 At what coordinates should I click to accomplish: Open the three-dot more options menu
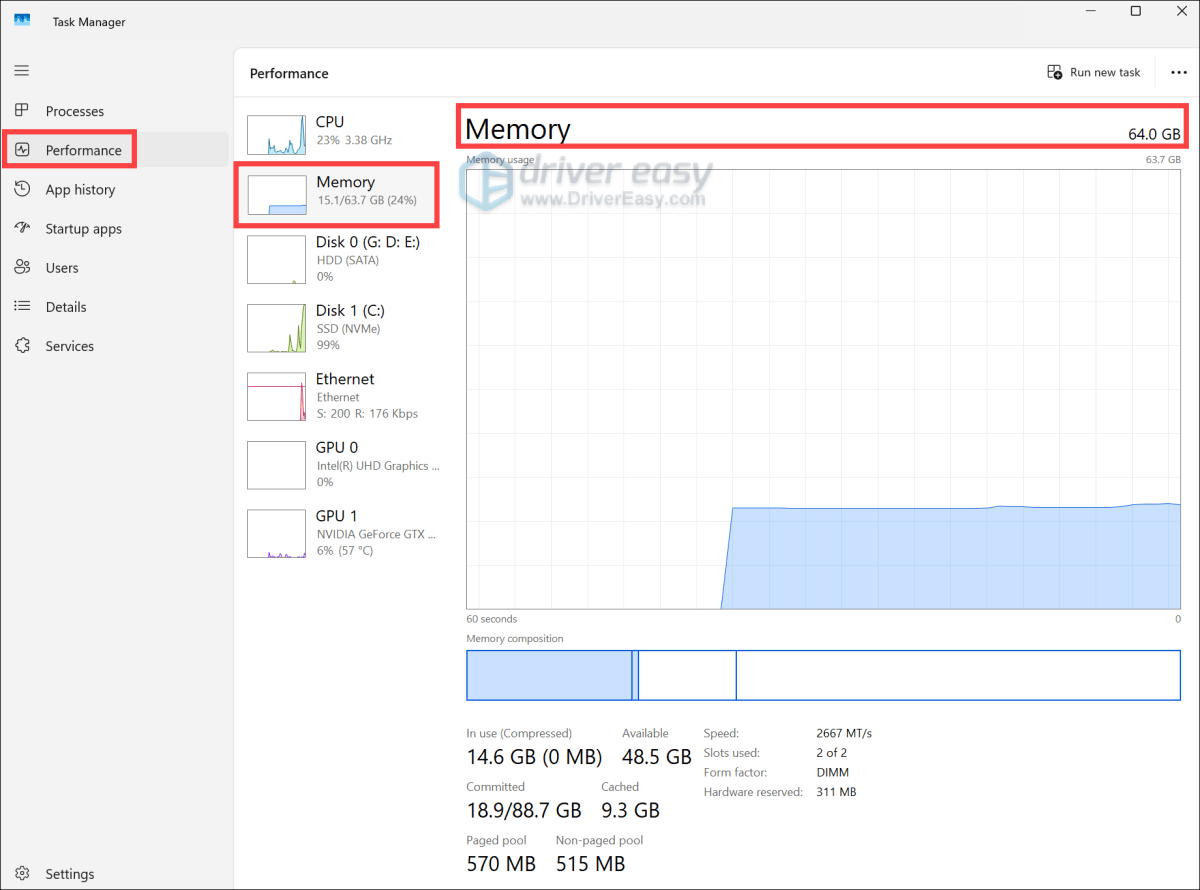click(1178, 72)
